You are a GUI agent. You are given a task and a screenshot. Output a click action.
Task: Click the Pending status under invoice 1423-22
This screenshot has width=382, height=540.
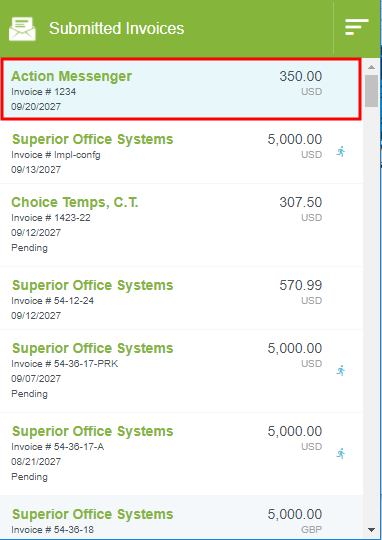pyautogui.click(x=29, y=248)
